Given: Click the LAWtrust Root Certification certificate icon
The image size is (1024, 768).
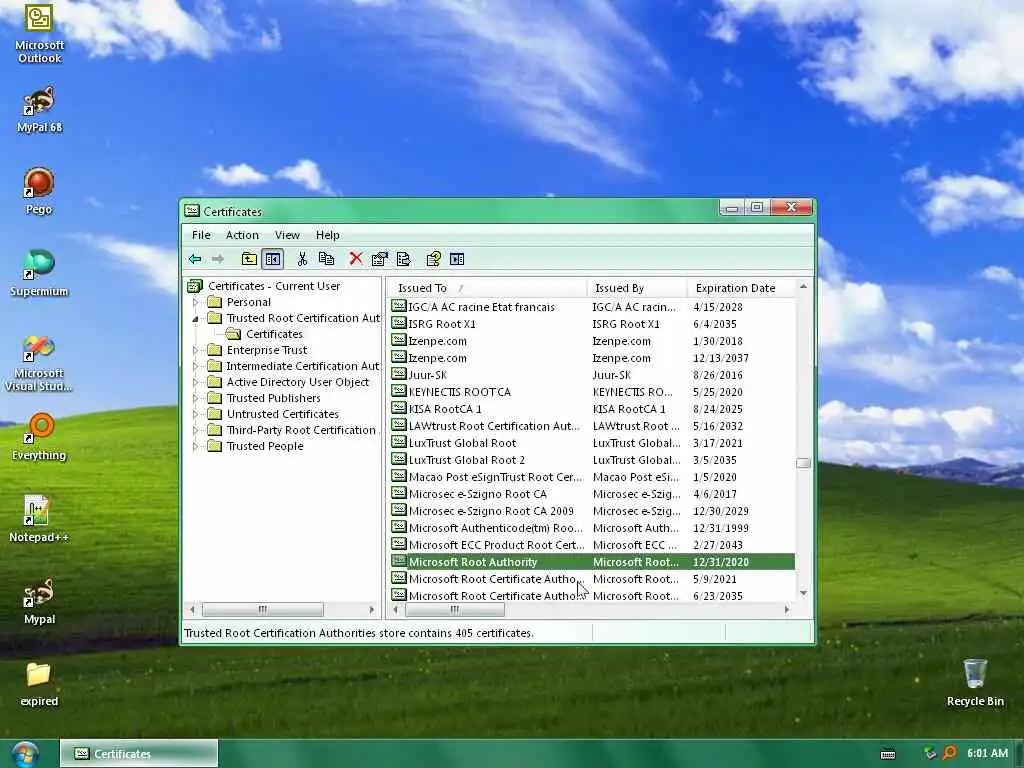Looking at the screenshot, I should (x=398, y=425).
